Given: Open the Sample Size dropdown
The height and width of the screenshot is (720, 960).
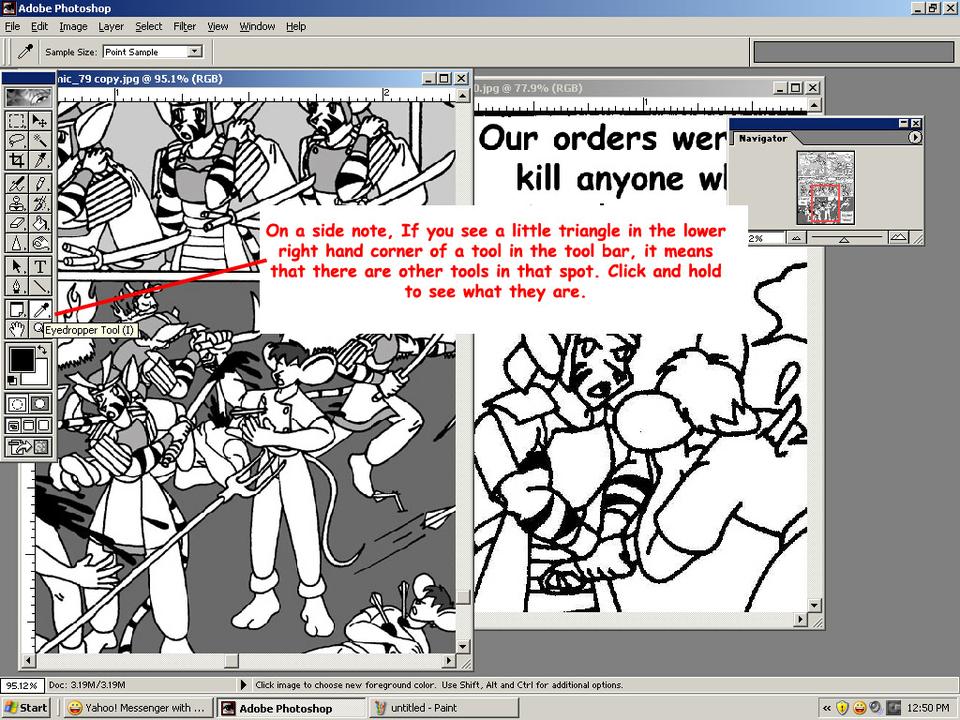Looking at the screenshot, I should point(195,52).
